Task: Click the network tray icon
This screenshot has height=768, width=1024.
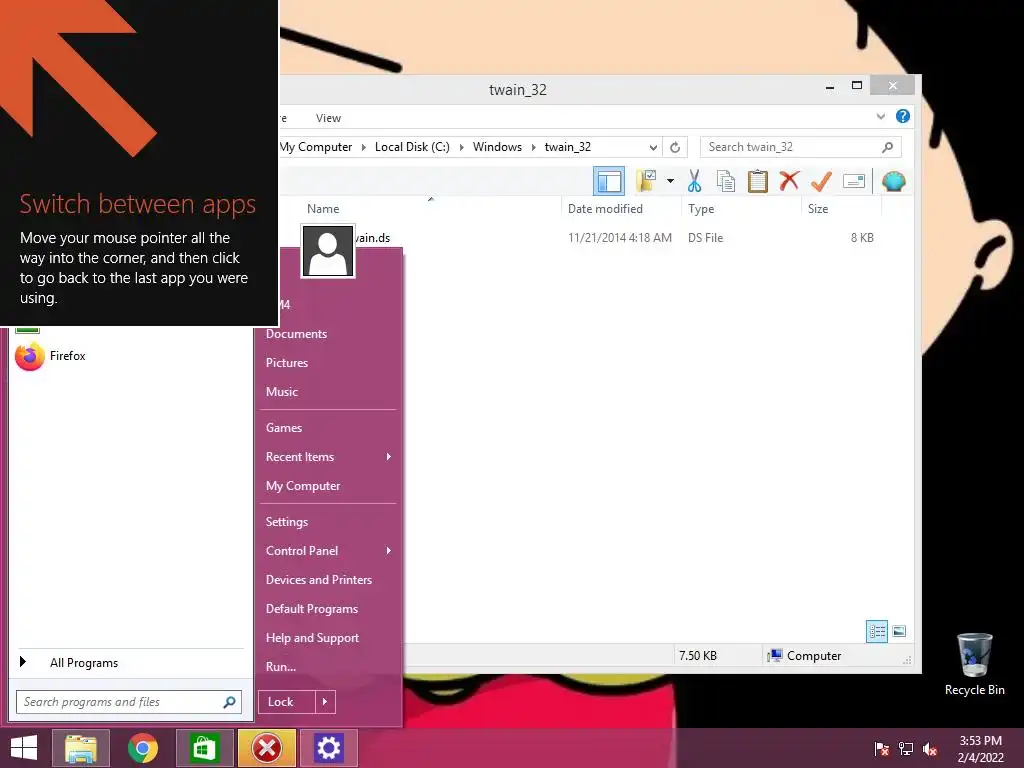Action: click(x=906, y=749)
